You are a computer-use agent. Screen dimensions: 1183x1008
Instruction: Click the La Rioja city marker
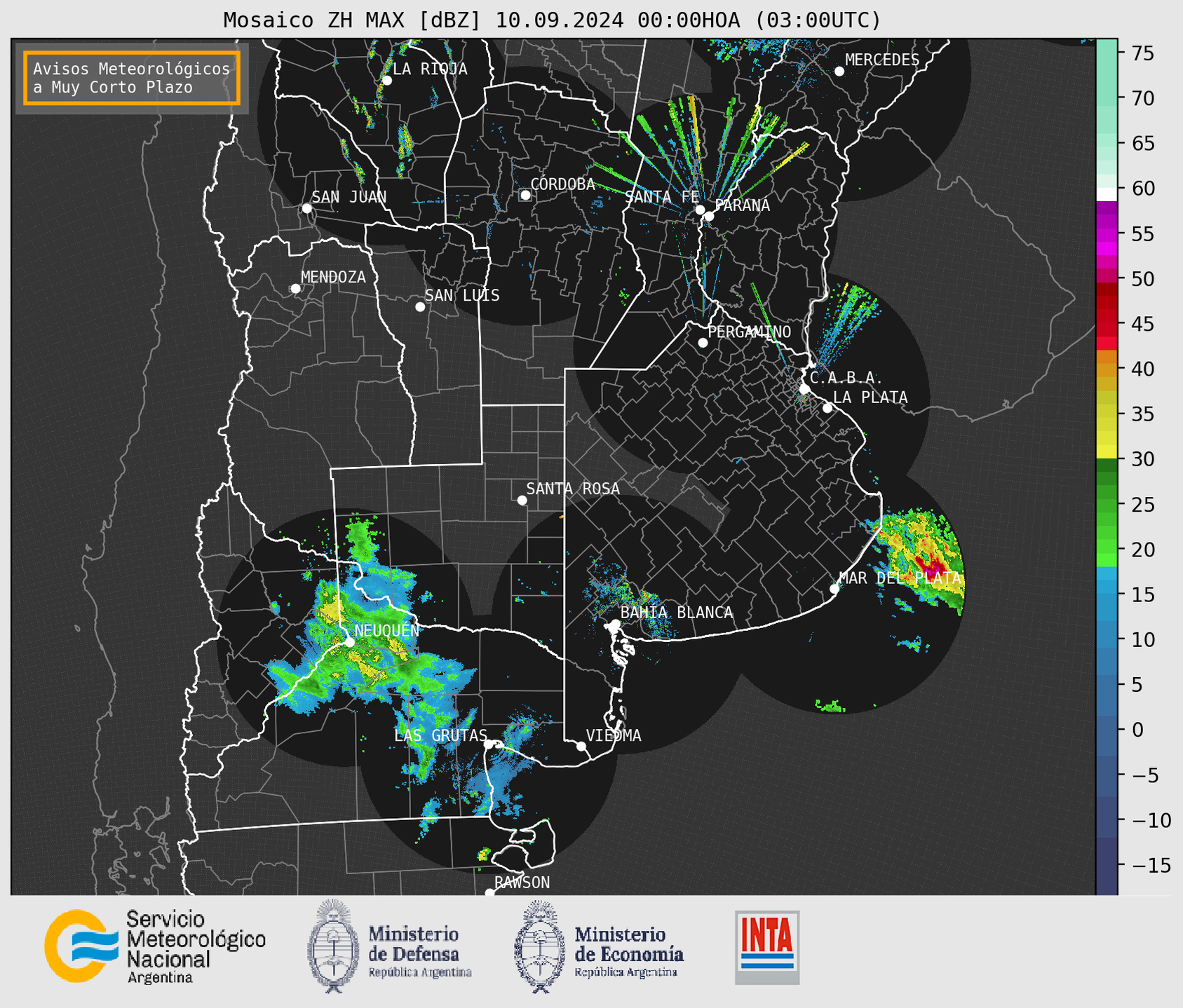pos(387,81)
